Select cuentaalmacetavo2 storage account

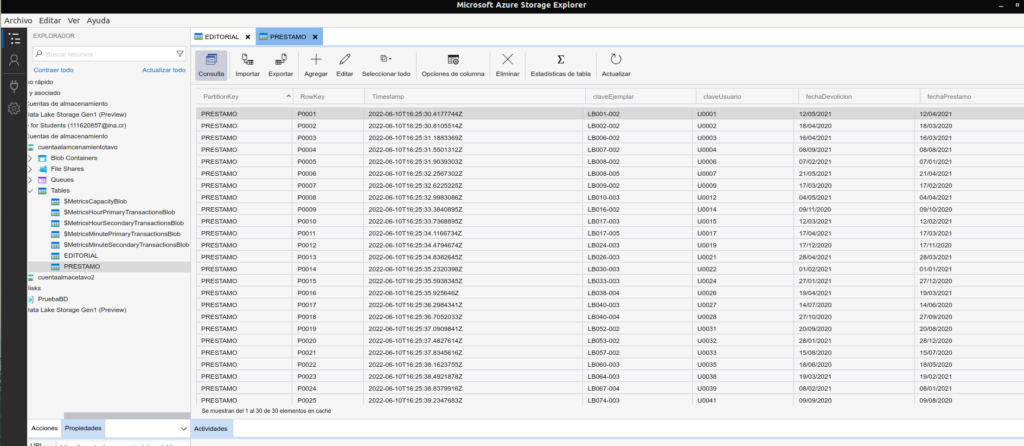click(66, 277)
